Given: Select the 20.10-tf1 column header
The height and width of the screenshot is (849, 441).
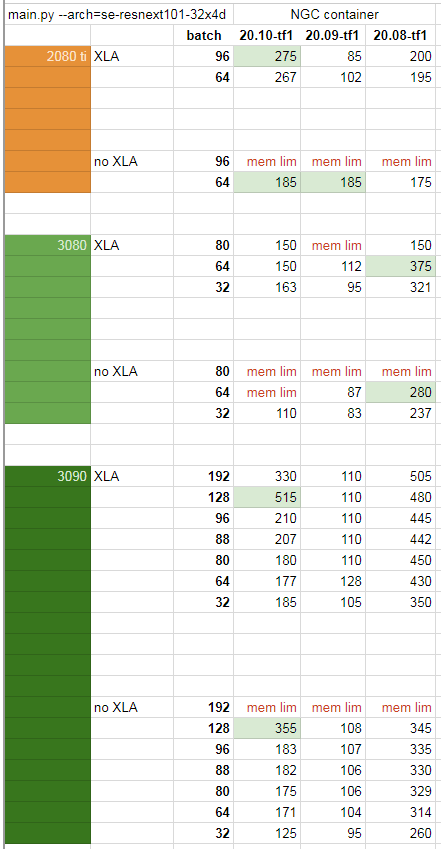Looking at the screenshot, I should tap(267, 35).
